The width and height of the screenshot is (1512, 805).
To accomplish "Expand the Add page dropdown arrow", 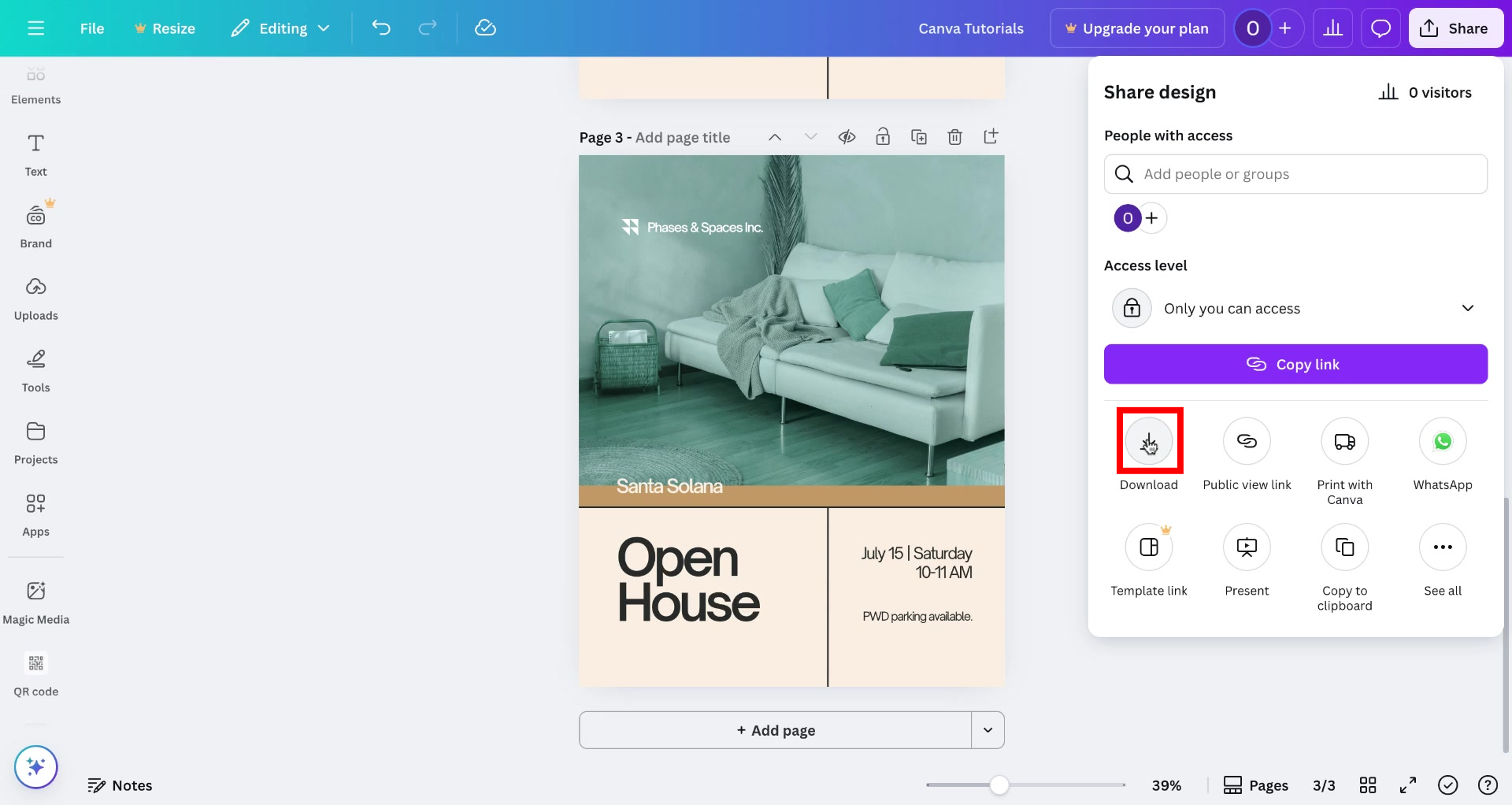I will [988, 730].
